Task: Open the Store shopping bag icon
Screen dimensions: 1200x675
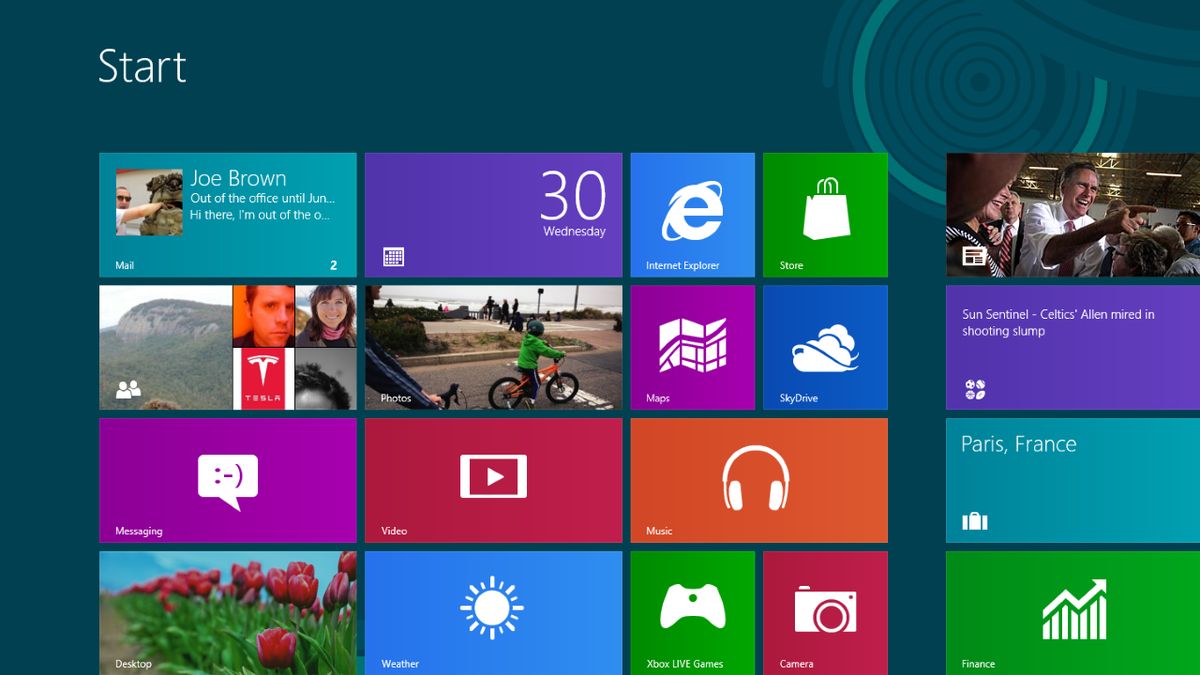Action: click(826, 207)
